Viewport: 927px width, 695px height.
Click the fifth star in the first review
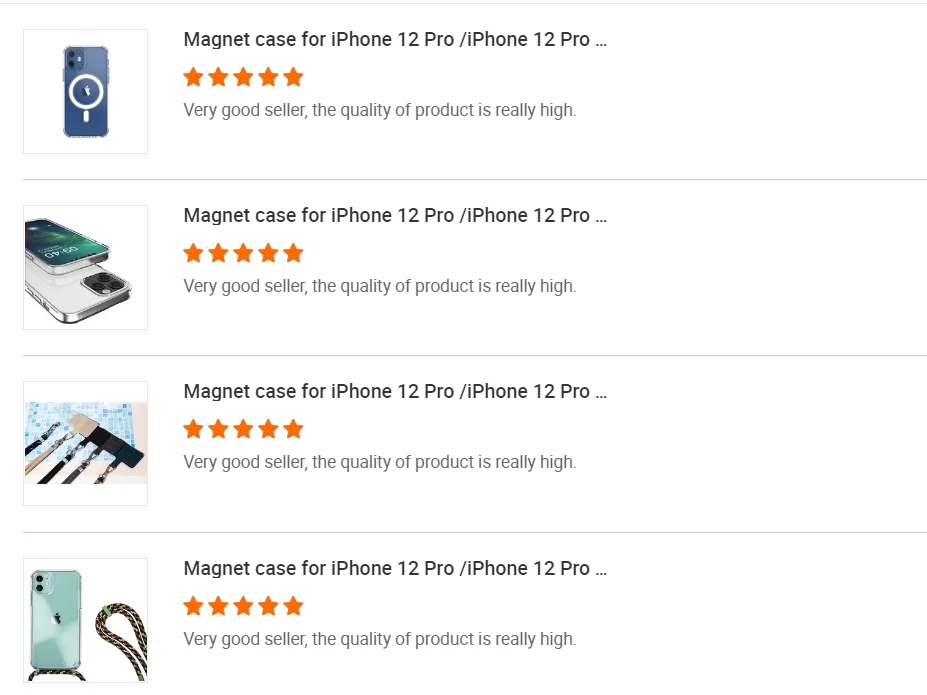[293, 77]
